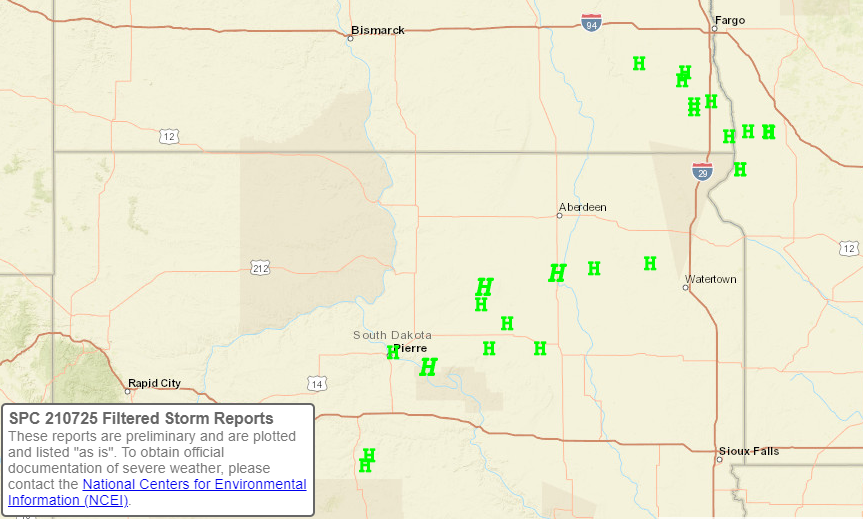Screen dimensions: 863x519
Task: Select the hail marker northwest of Watertown
Action: pos(650,263)
